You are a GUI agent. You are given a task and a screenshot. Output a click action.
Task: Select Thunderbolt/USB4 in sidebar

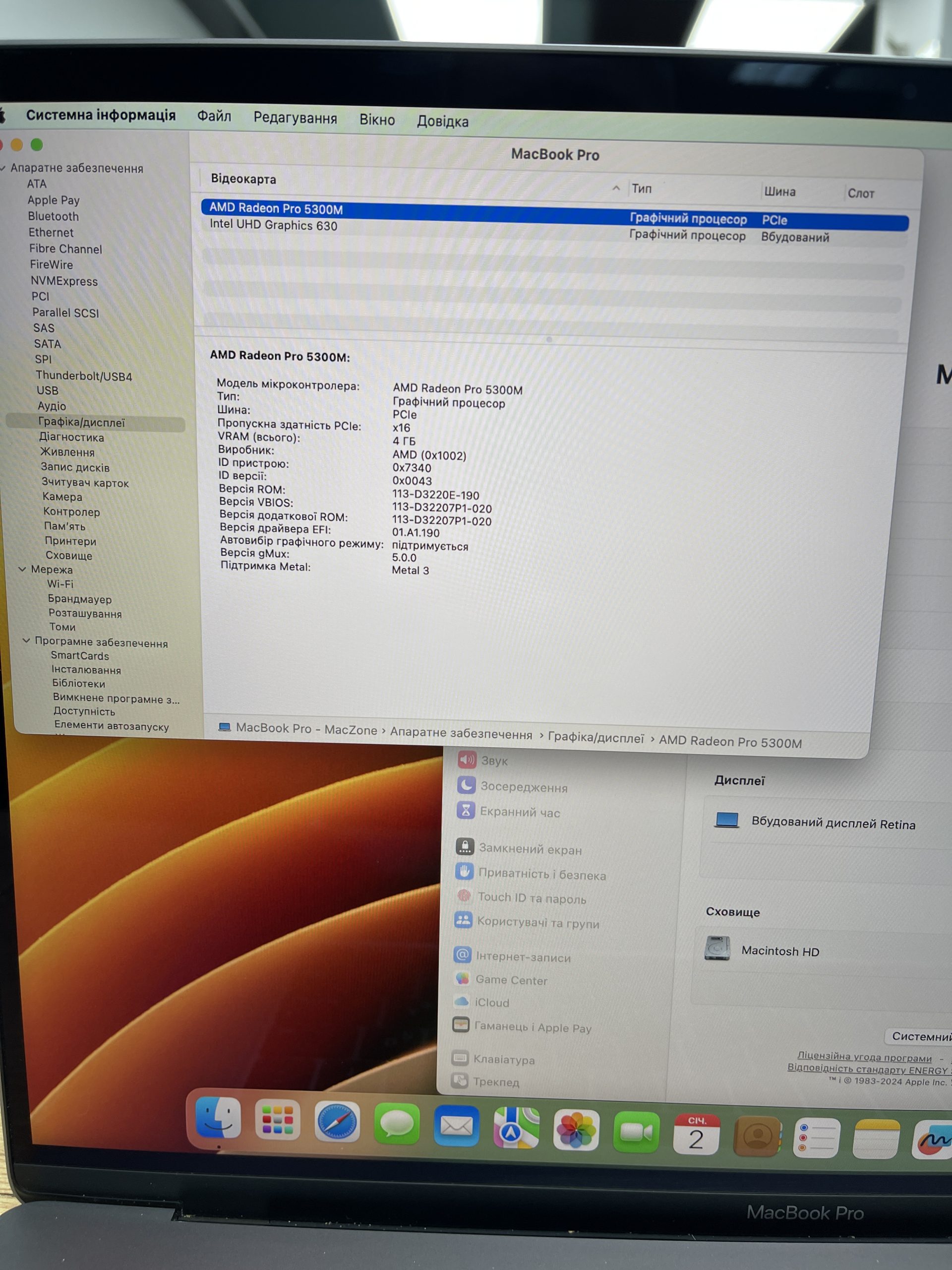(x=84, y=376)
